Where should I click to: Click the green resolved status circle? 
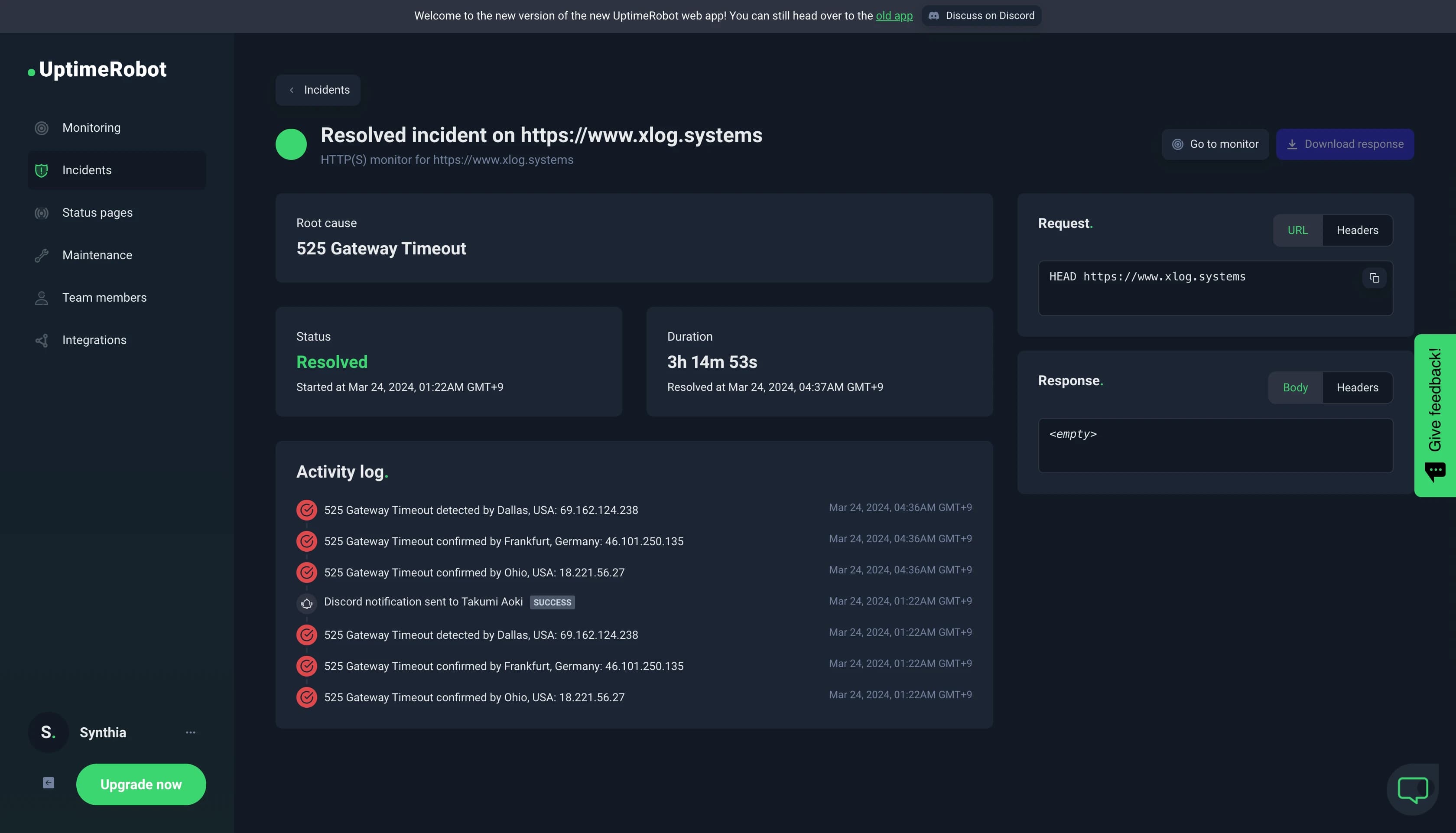coord(291,144)
